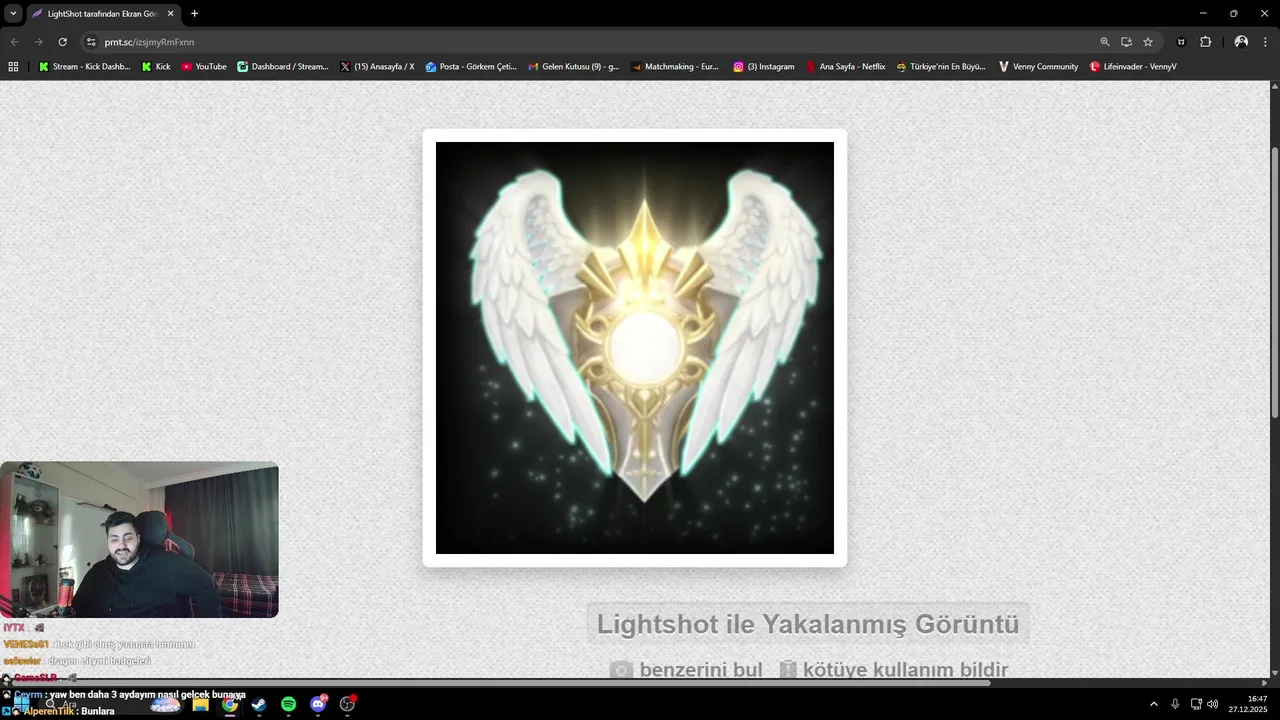Click the browser forward arrow
The width and height of the screenshot is (1280, 720).
coord(38,42)
